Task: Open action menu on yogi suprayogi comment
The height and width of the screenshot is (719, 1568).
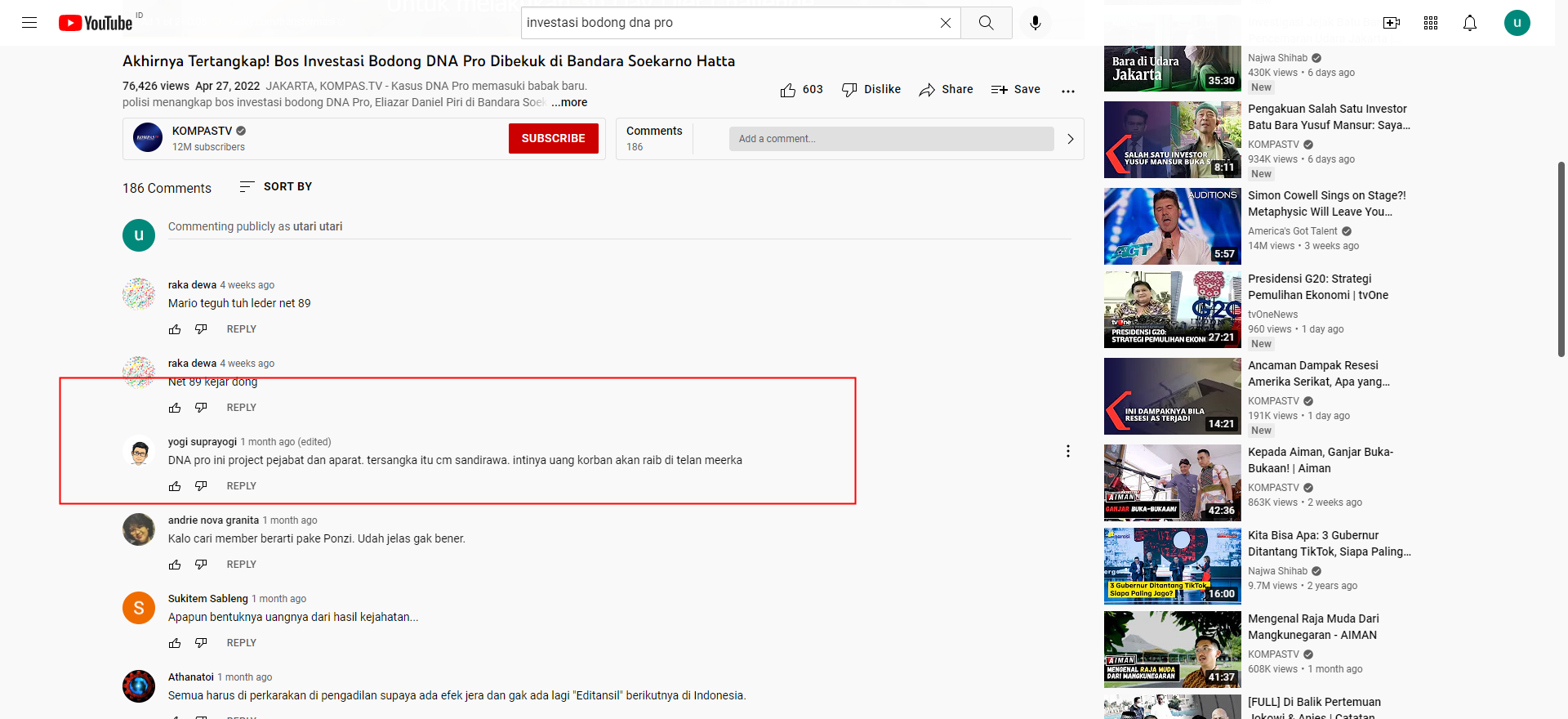Action: click(1067, 451)
